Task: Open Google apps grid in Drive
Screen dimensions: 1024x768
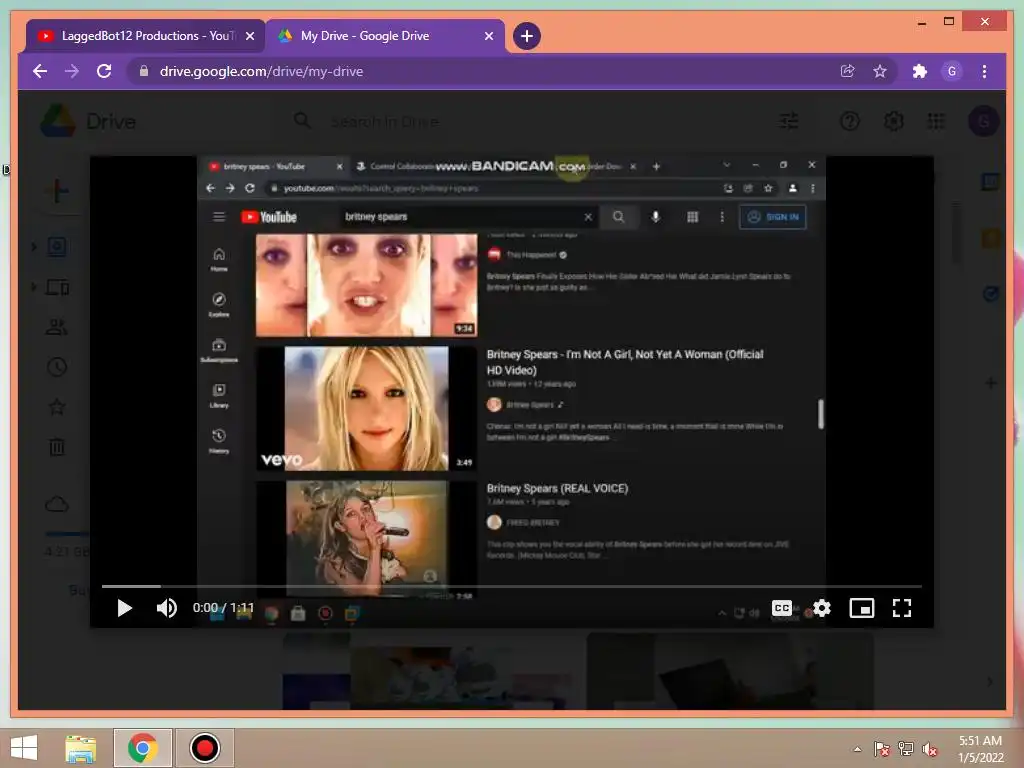Action: pyautogui.click(x=936, y=121)
